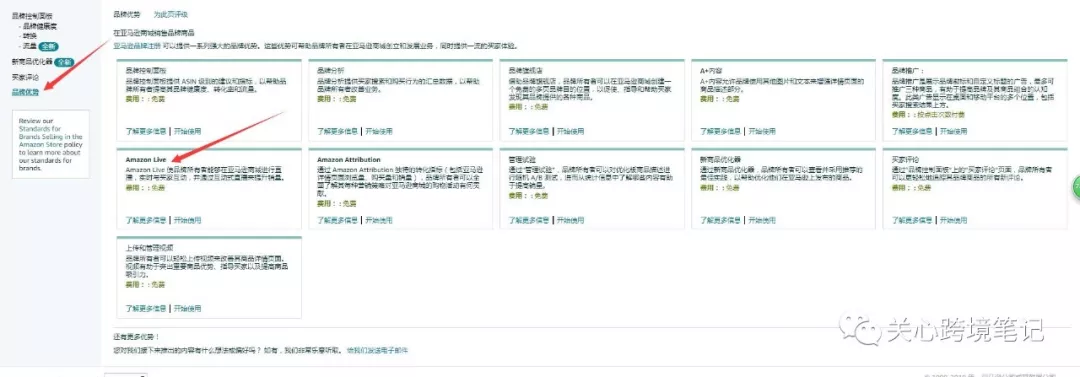
Task: Click 开始使用 in 品牌控制面板 card
Action: click(187, 131)
